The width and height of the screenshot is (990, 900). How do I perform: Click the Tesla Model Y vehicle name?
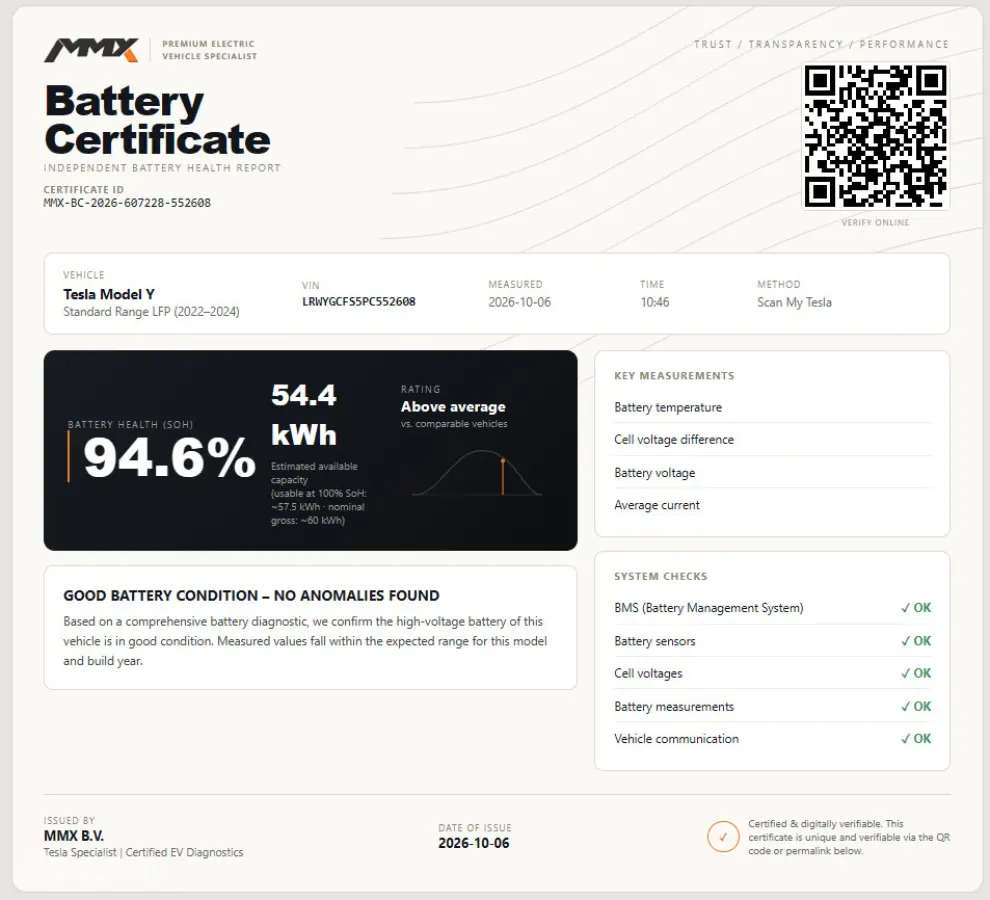[109, 294]
